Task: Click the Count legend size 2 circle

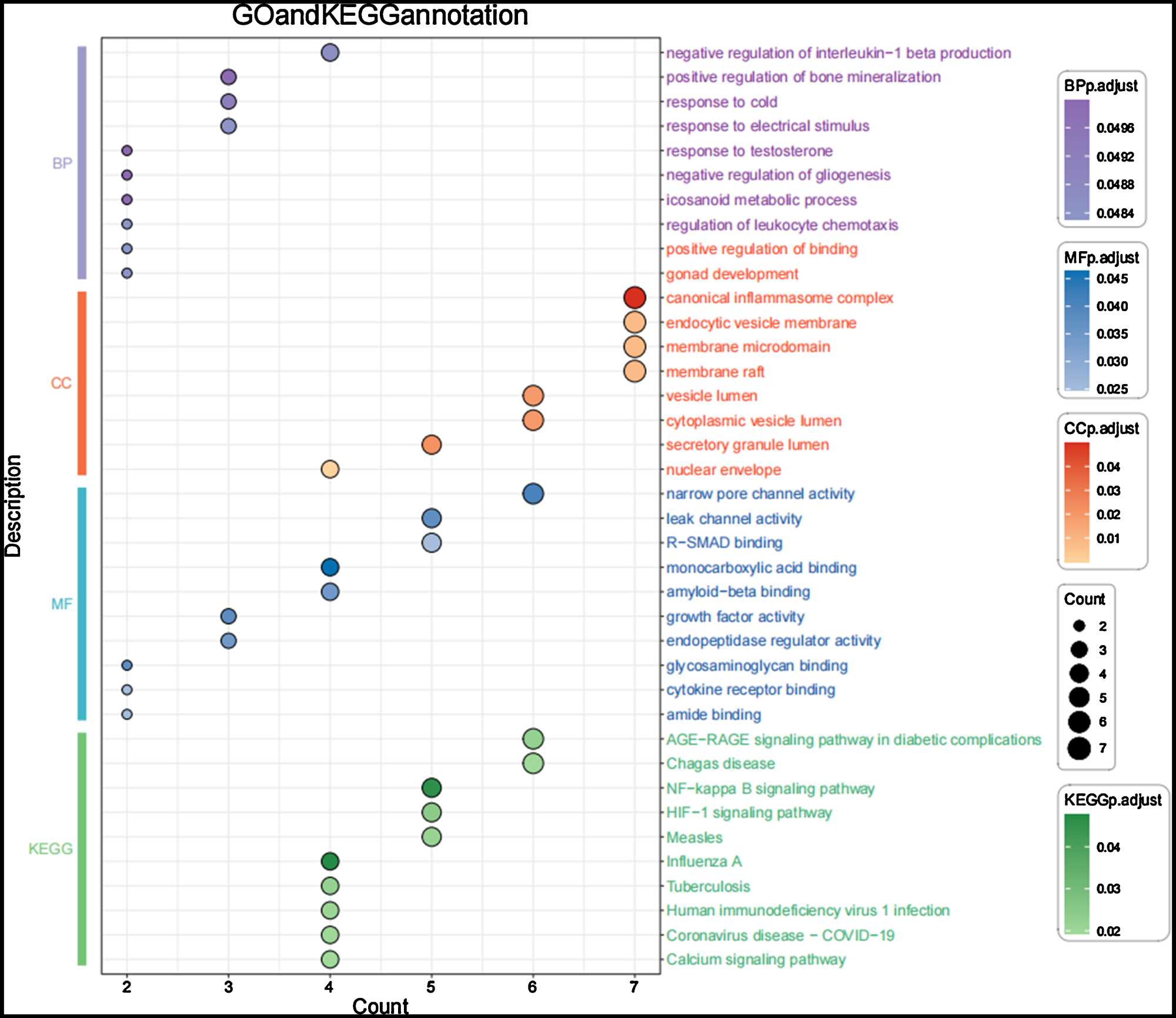Action: (x=1079, y=626)
